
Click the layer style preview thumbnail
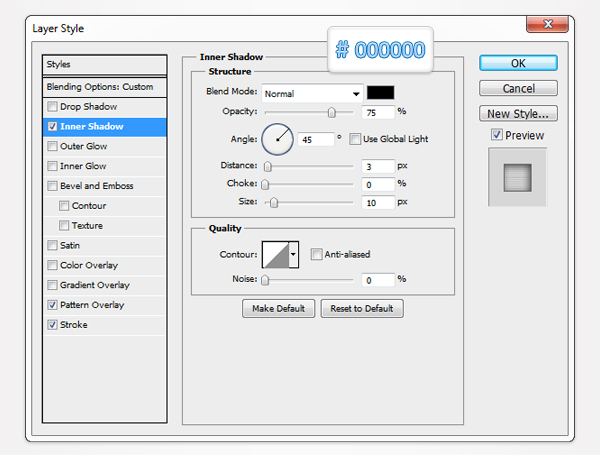[x=517, y=177]
